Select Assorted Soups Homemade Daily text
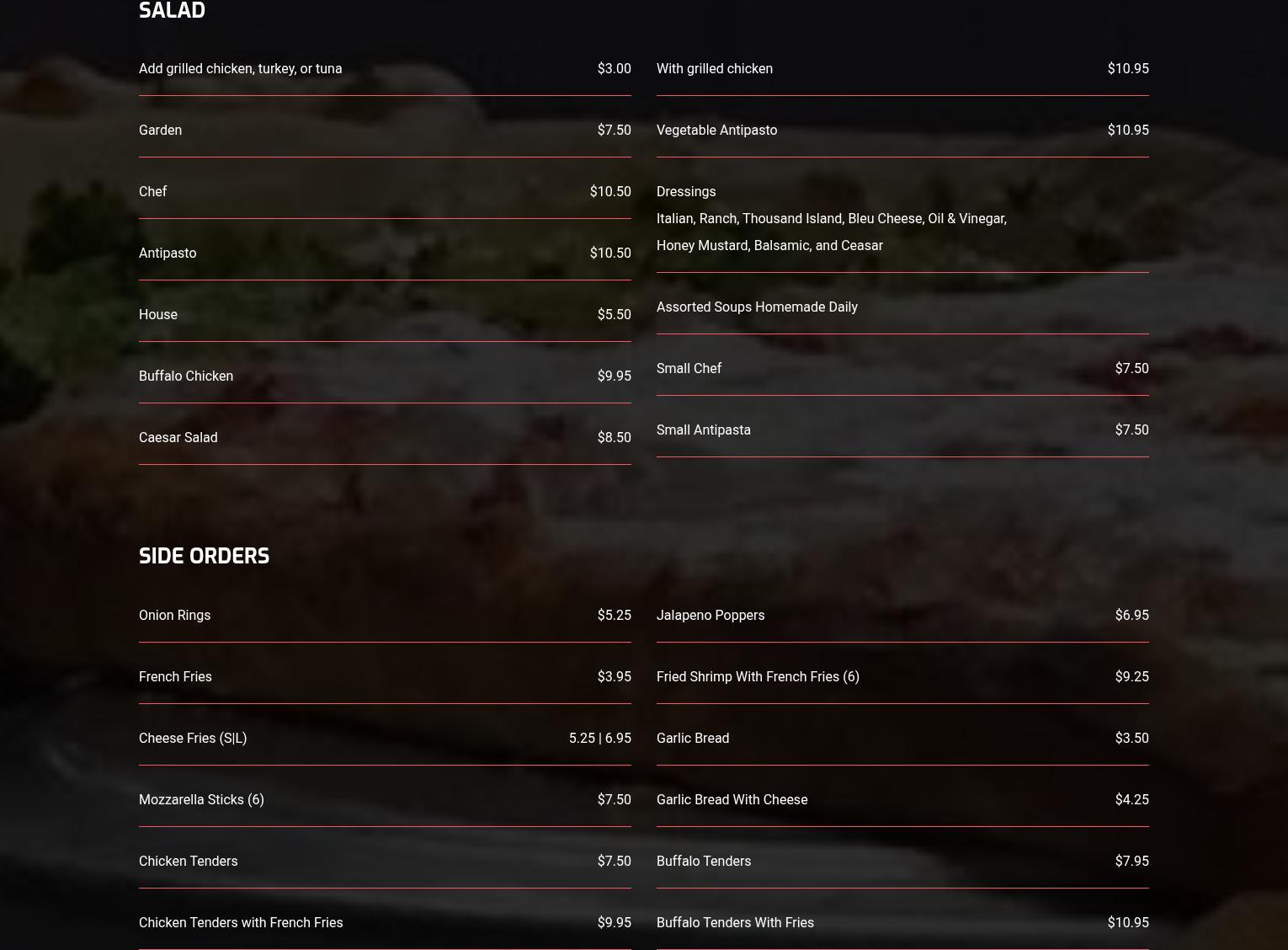The image size is (1288, 950). tap(757, 307)
